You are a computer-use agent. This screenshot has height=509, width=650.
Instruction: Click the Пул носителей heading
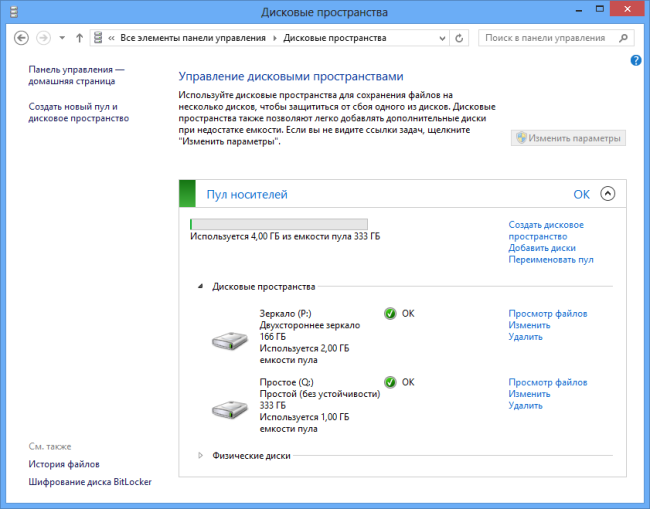(x=247, y=194)
